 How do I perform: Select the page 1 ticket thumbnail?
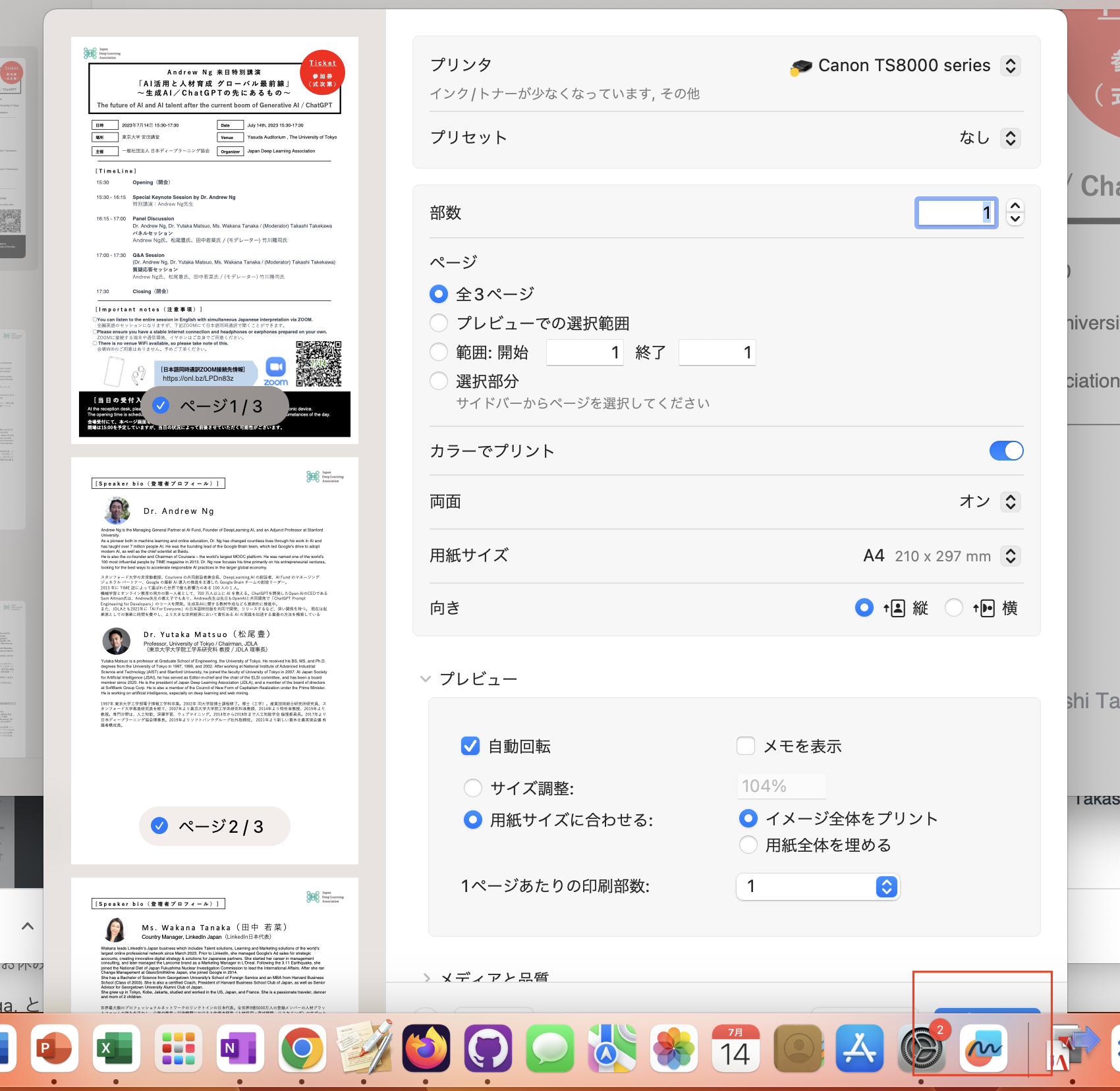[x=215, y=240]
